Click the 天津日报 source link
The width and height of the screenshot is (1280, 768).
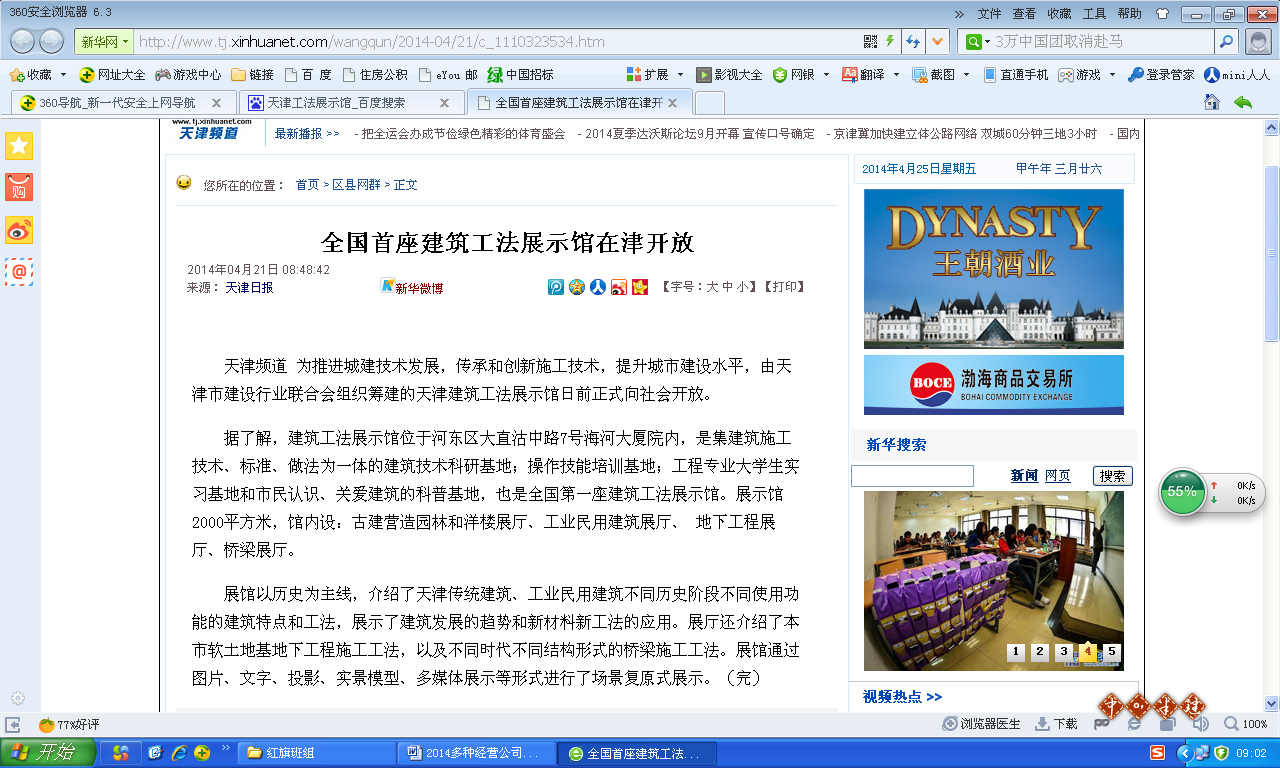pos(249,287)
